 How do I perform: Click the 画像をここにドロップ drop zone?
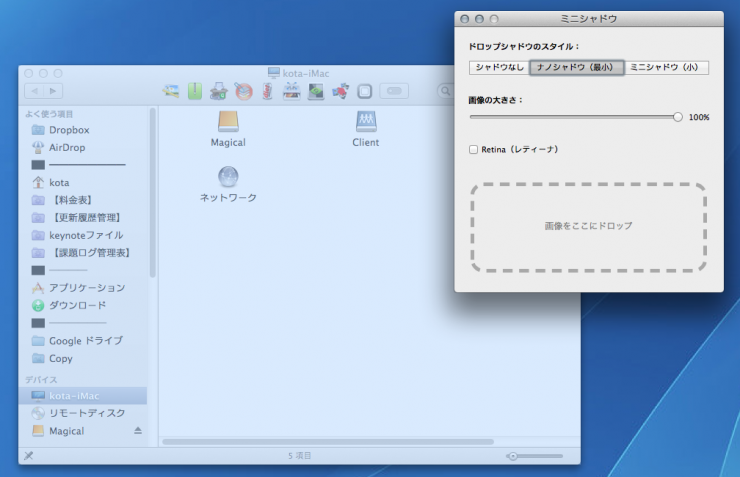589,227
